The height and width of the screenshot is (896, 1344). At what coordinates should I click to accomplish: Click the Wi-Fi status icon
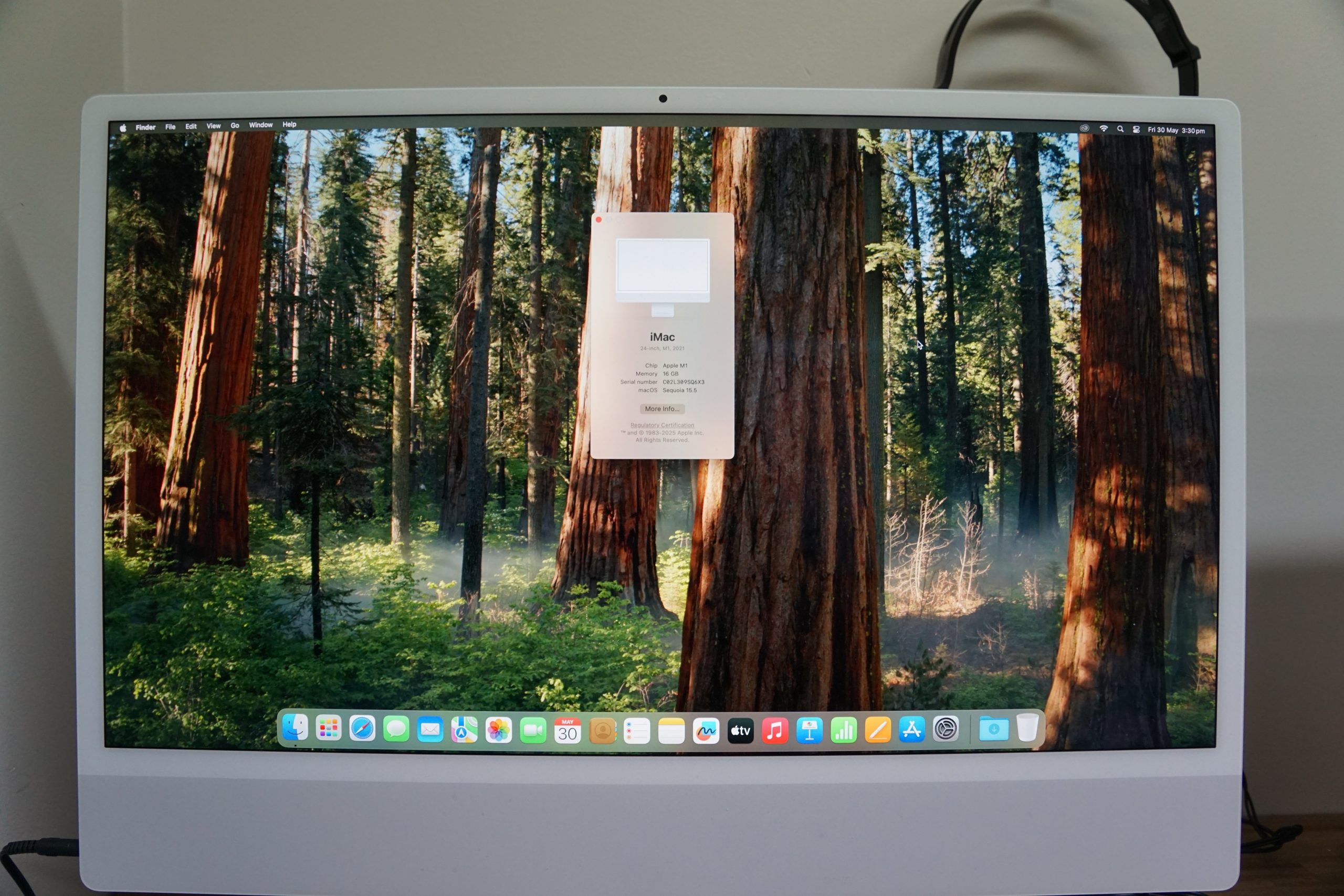(x=1104, y=129)
